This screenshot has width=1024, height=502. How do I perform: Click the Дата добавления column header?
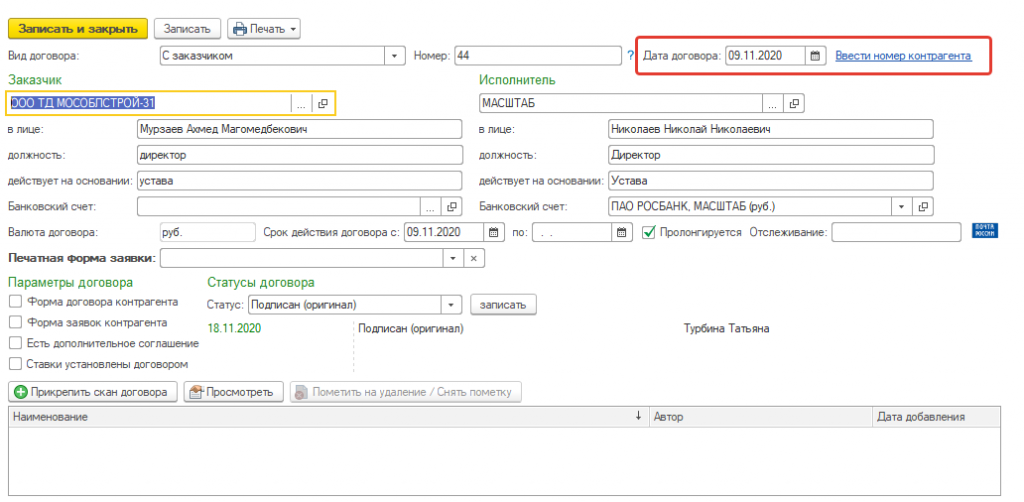(x=936, y=416)
